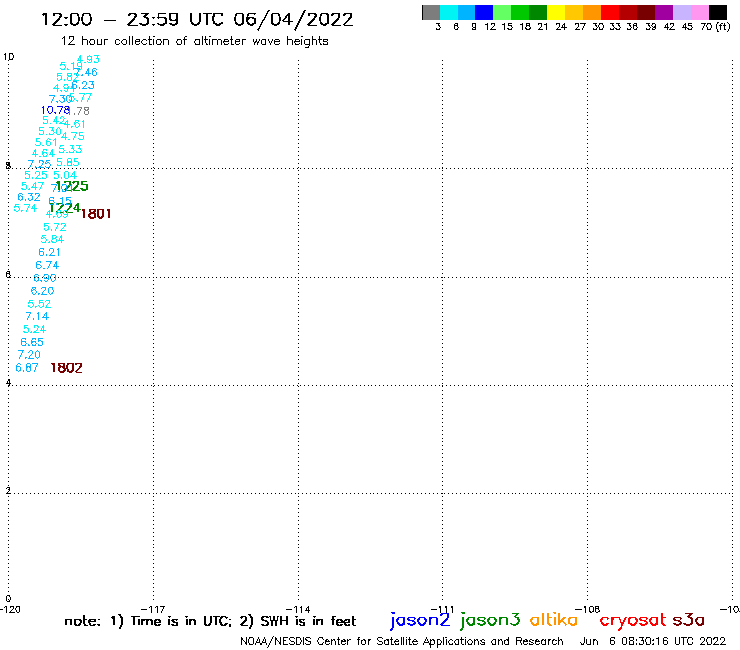Click the wave height value 6.21

click(x=50, y=252)
